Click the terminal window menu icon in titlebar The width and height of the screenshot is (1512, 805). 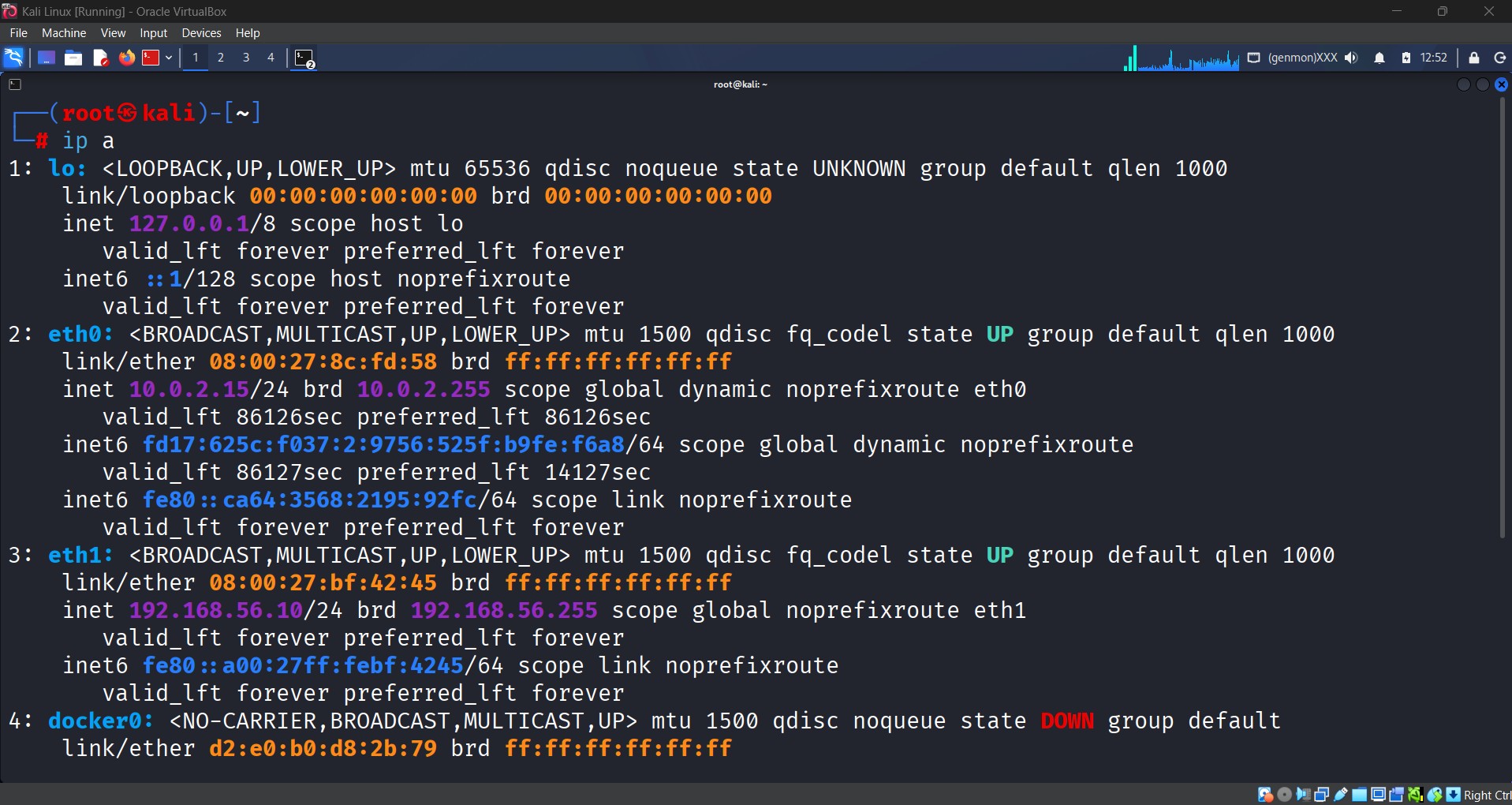point(15,84)
